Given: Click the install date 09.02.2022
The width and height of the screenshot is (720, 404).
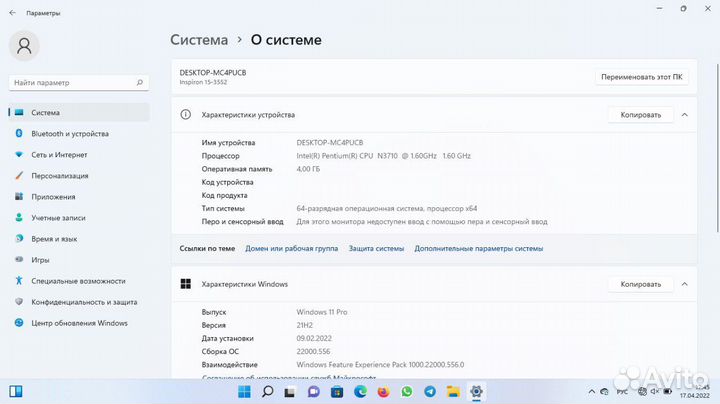Looking at the screenshot, I should 314,338.
